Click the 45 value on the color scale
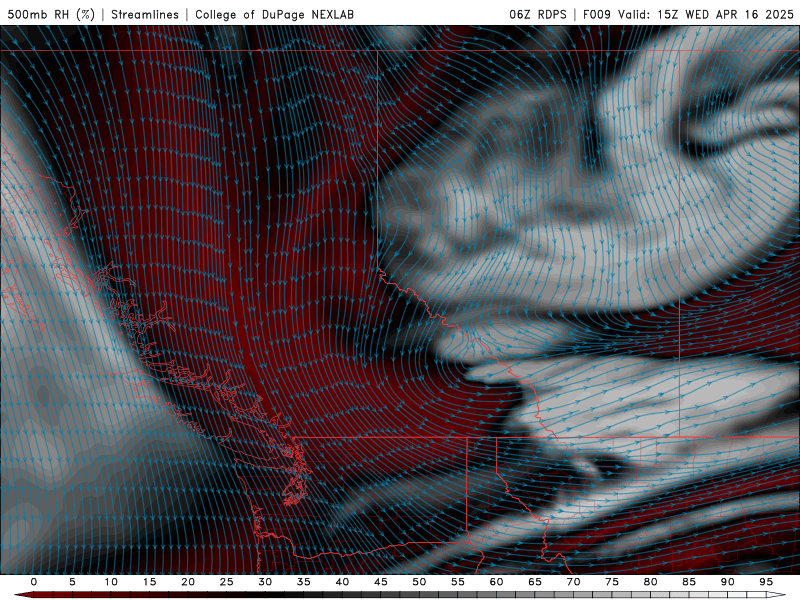The height and width of the screenshot is (600, 800). point(381,582)
